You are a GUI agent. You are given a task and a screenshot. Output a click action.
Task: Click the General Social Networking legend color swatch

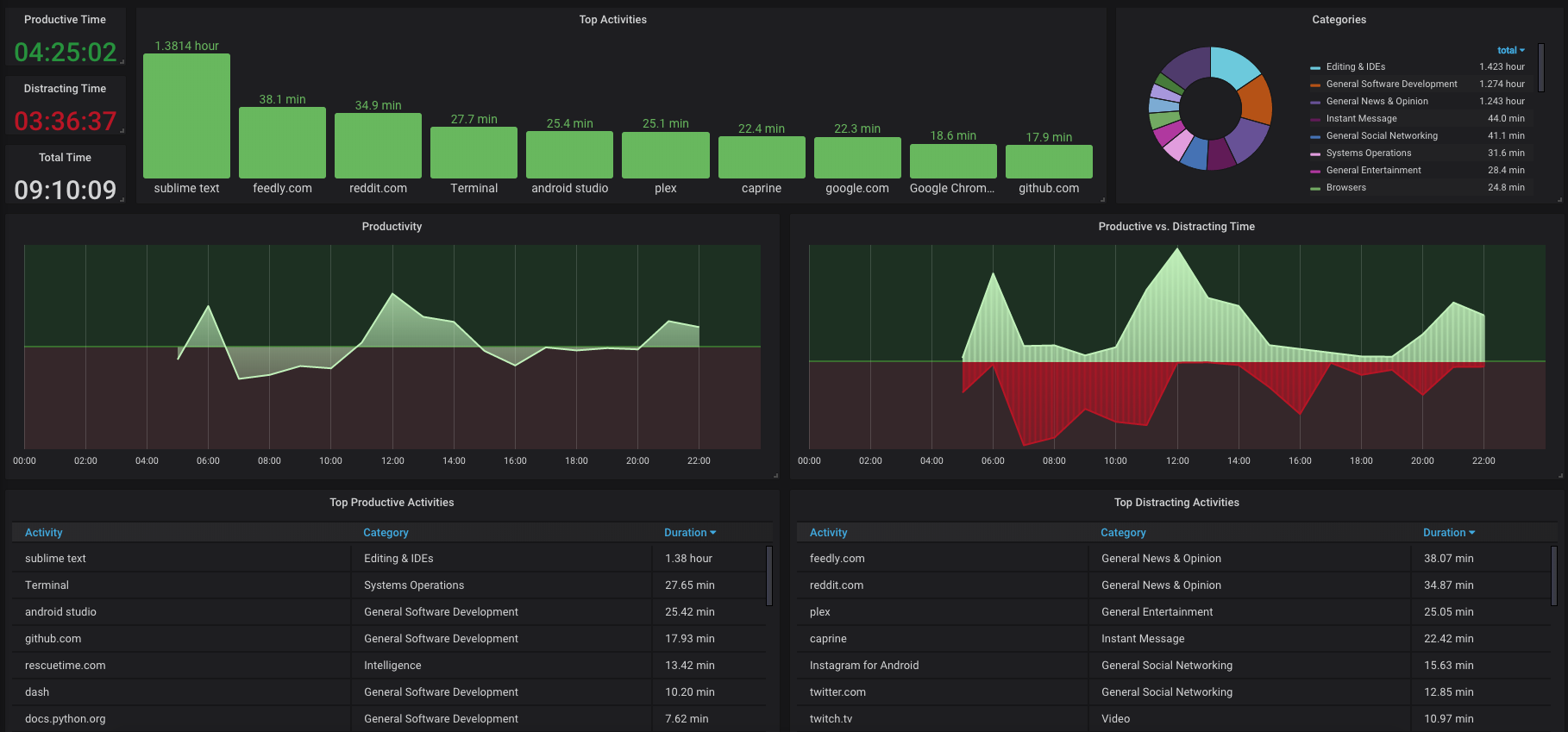point(1315,136)
